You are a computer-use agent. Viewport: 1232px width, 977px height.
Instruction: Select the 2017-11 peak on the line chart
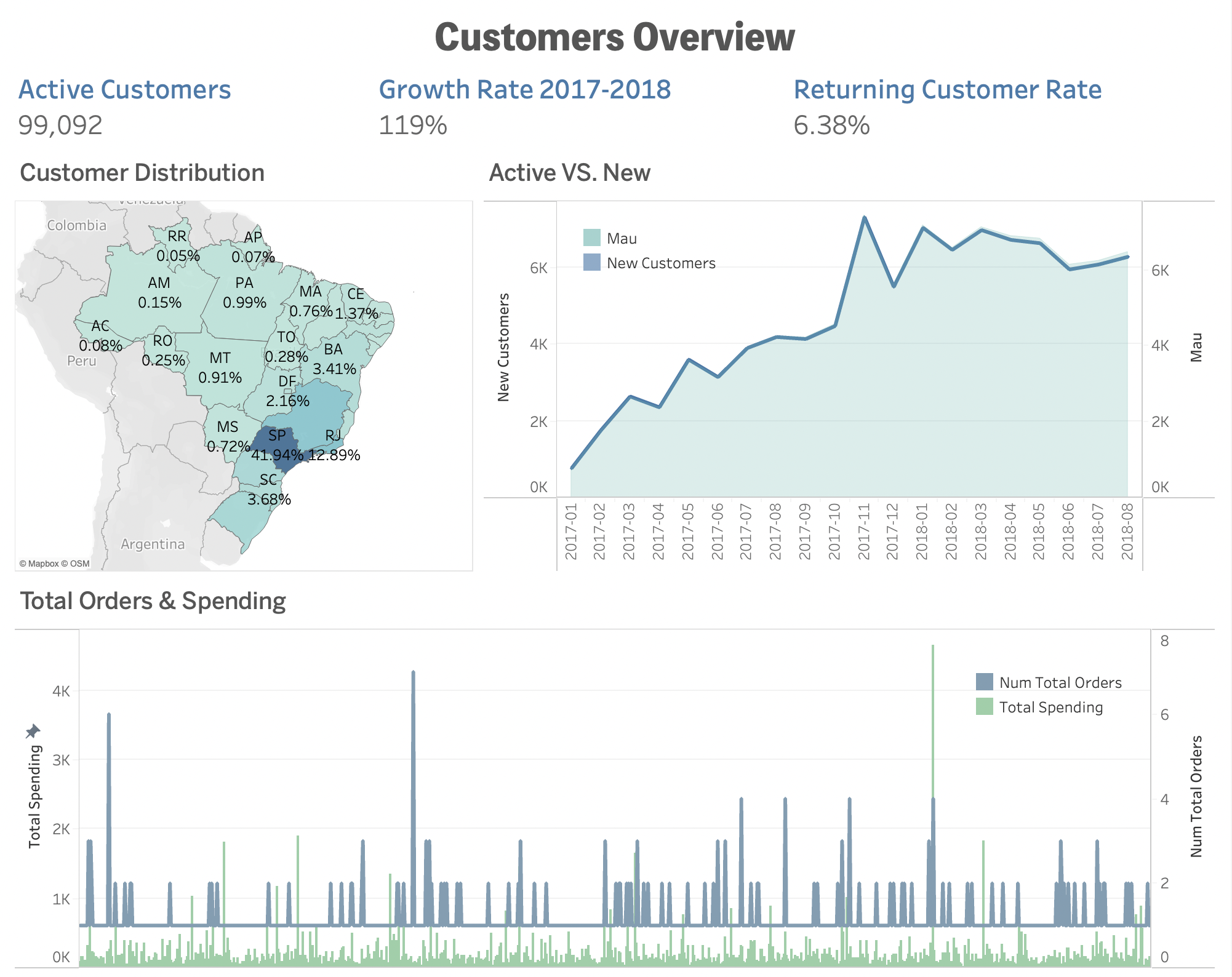(x=864, y=217)
